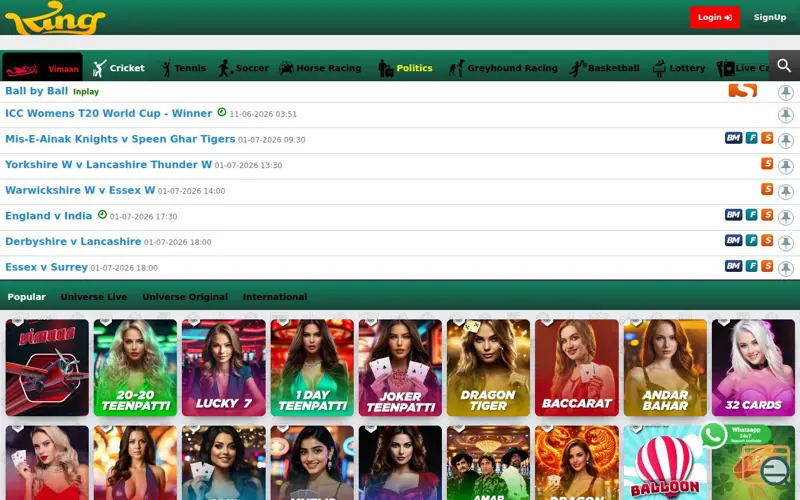This screenshot has width=800, height=500.
Task: Select the Horse Racing tab
Action: pyautogui.click(x=320, y=68)
